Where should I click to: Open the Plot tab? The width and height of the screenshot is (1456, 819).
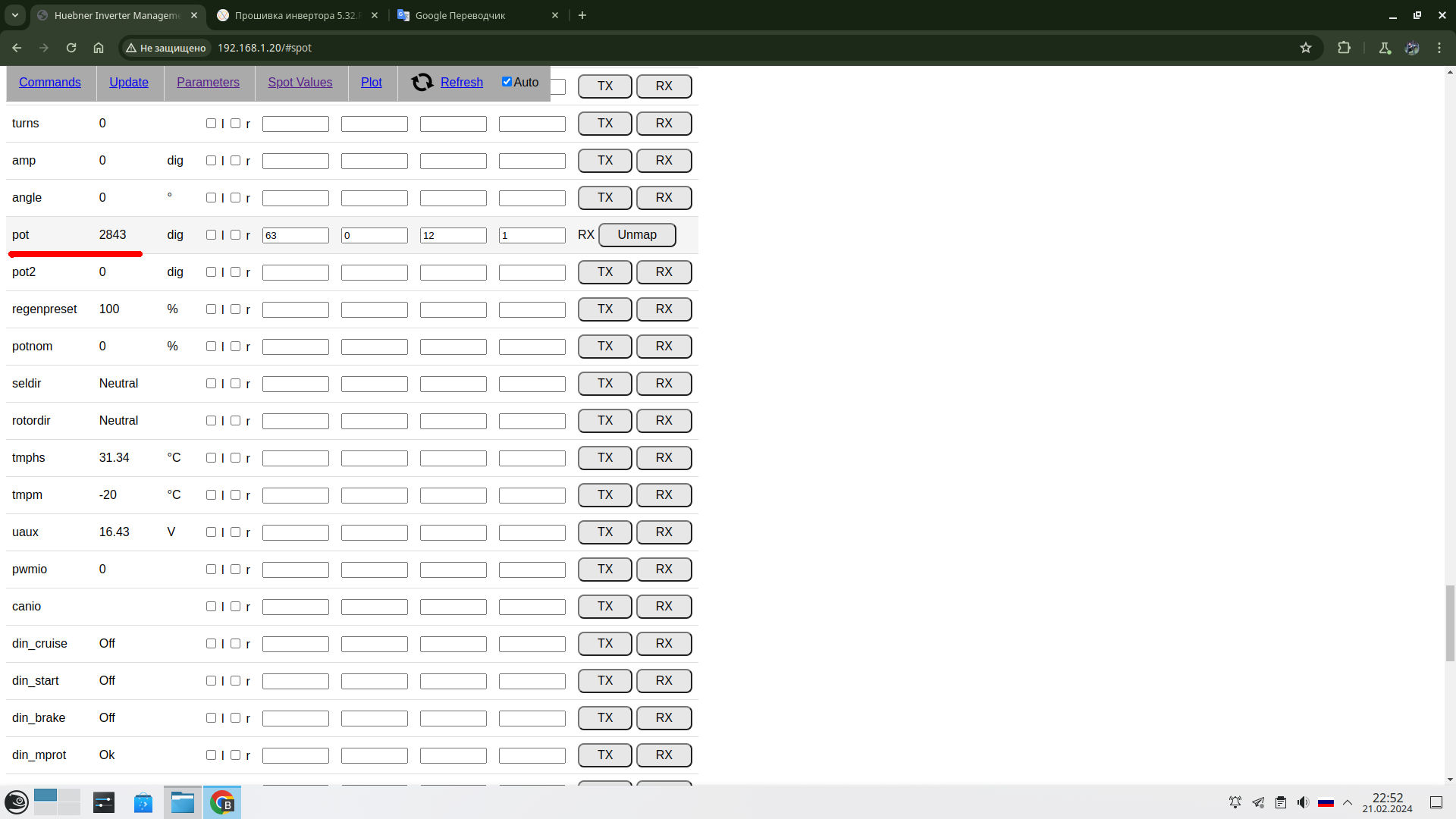pyautogui.click(x=371, y=82)
